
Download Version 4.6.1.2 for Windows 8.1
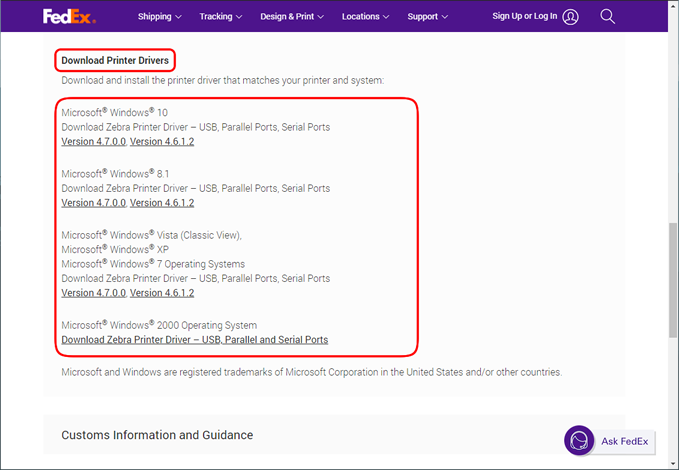point(162,203)
